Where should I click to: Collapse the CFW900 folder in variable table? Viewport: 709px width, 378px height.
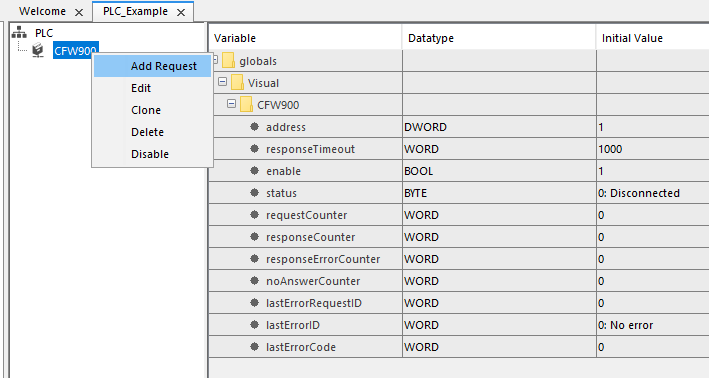click(232, 104)
